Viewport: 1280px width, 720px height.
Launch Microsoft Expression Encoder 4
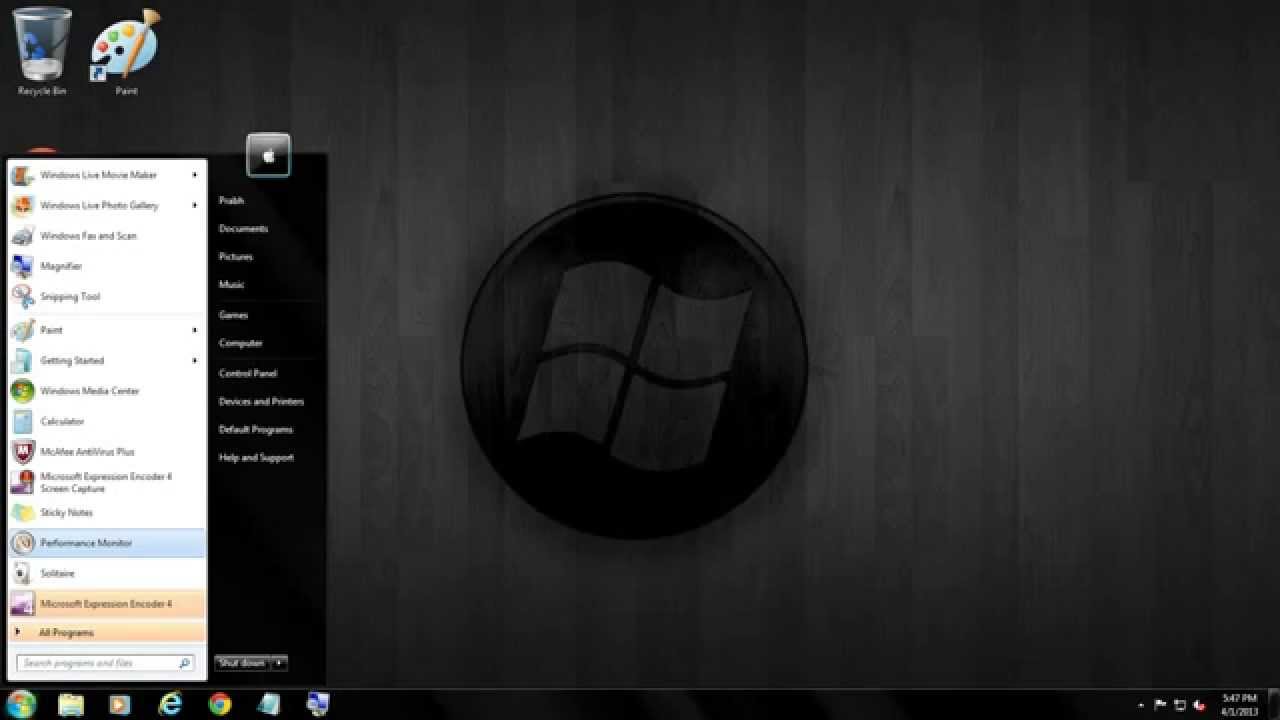(106, 604)
